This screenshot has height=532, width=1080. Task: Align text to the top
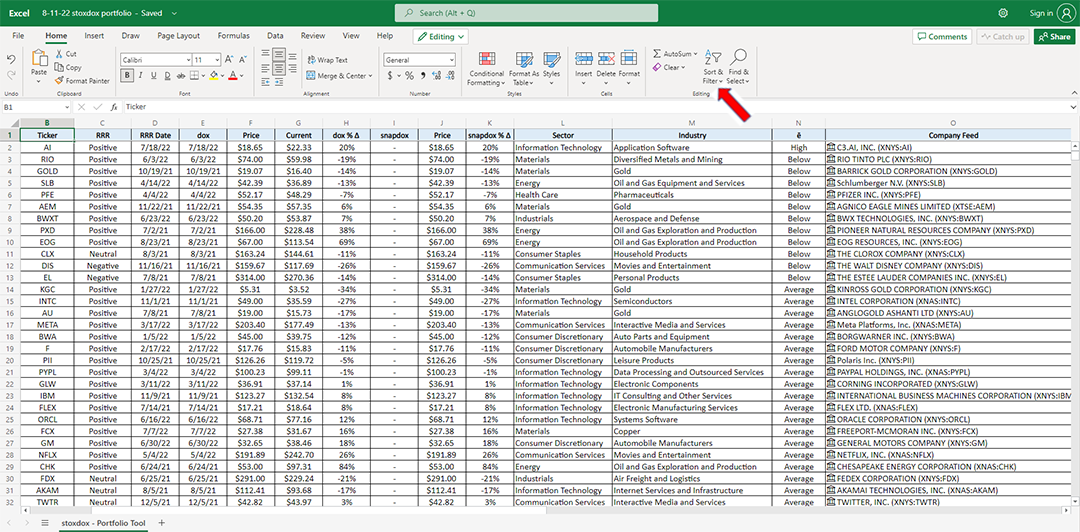coord(264,53)
